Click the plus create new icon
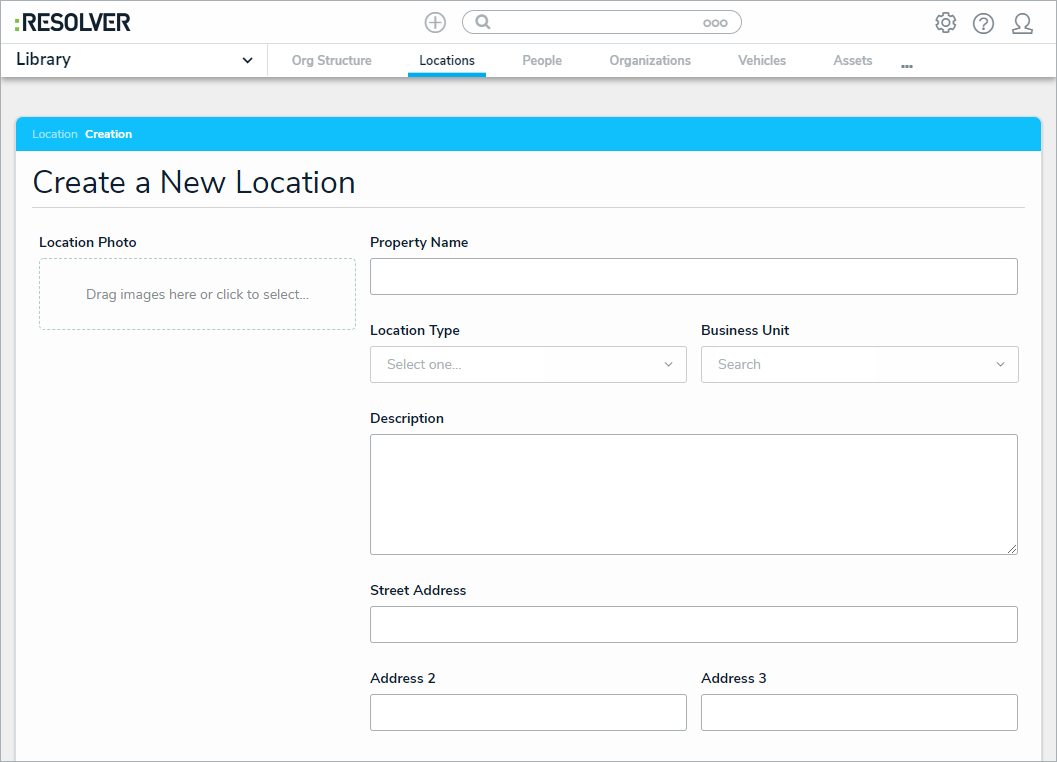This screenshot has height=762, width=1057. click(x=435, y=23)
